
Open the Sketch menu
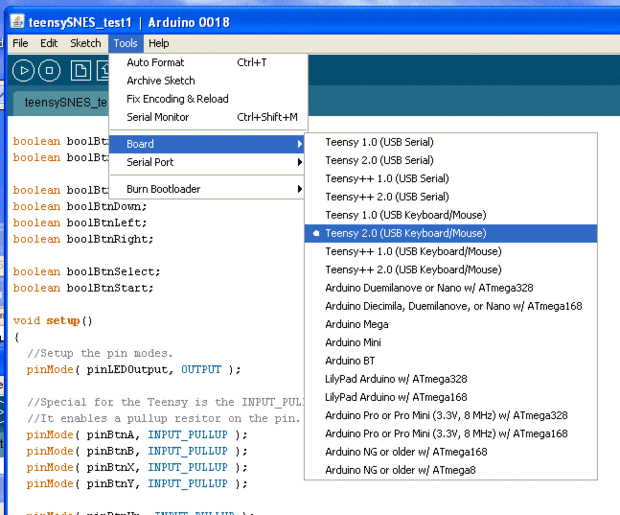[85, 43]
